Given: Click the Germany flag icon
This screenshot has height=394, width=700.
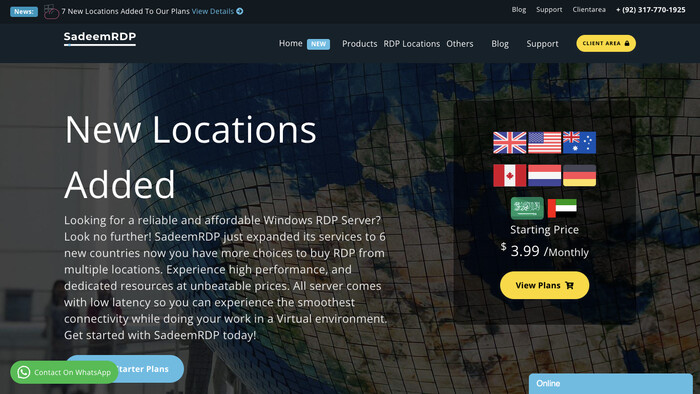Looking at the screenshot, I should [579, 176].
